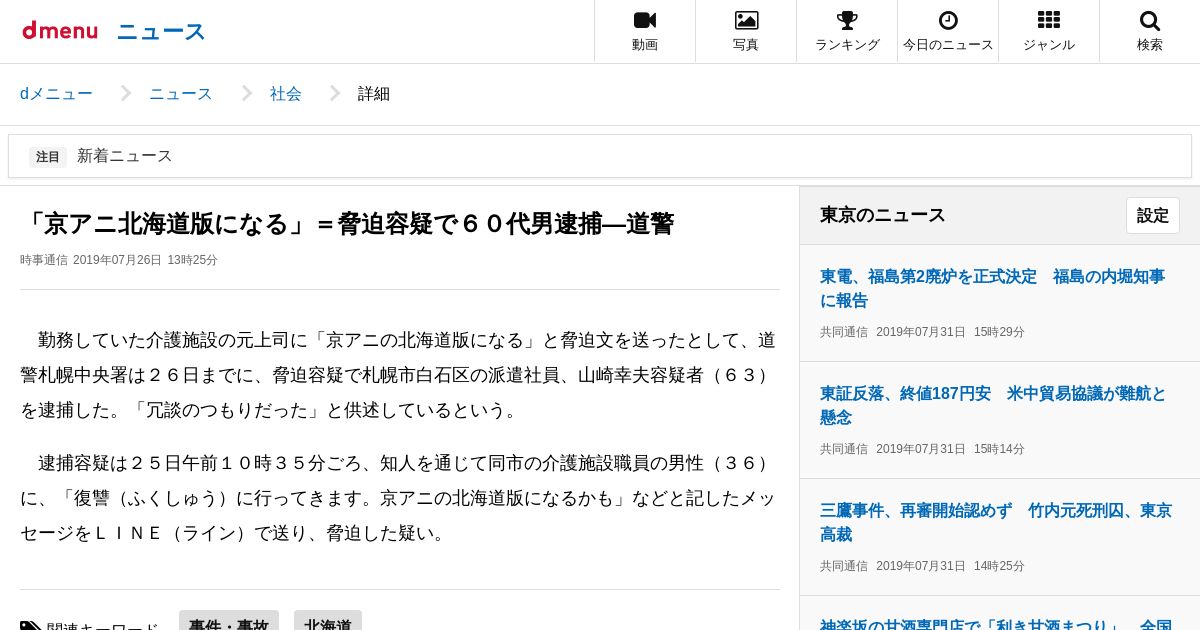1200x630 pixels.
Task: Open article 東証反落、終値187円安
Action: click(992, 405)
